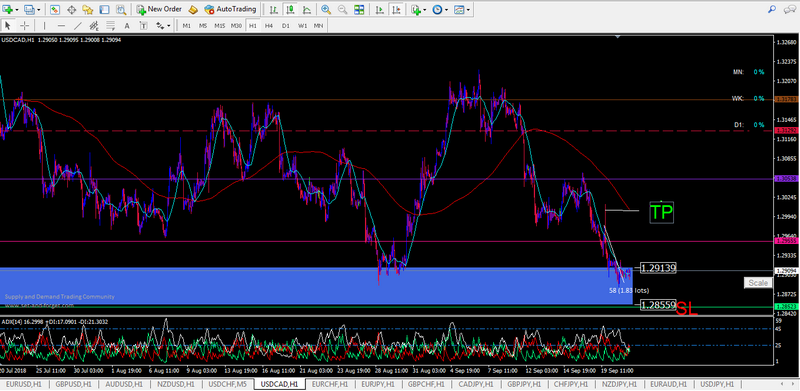Toggle the chart shift button
The image size is (800, 391).
pyautogui.click(x=396, y=9)
